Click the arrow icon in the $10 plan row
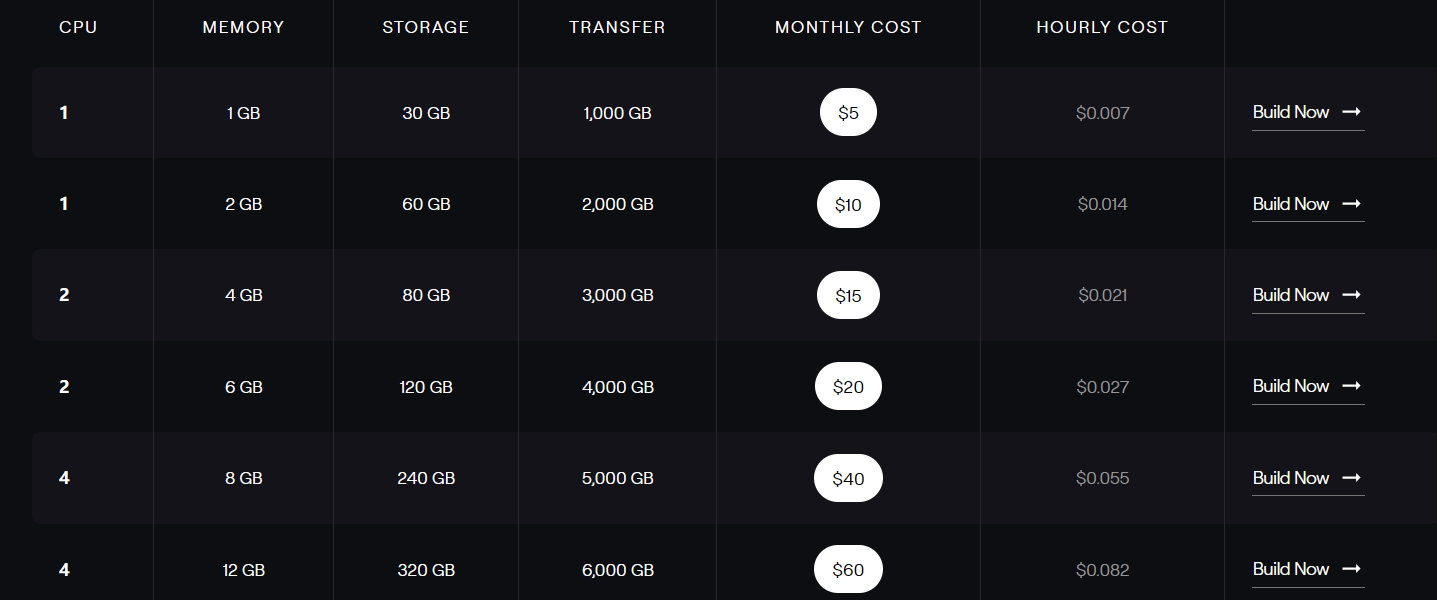 (x=1351, y=204)
